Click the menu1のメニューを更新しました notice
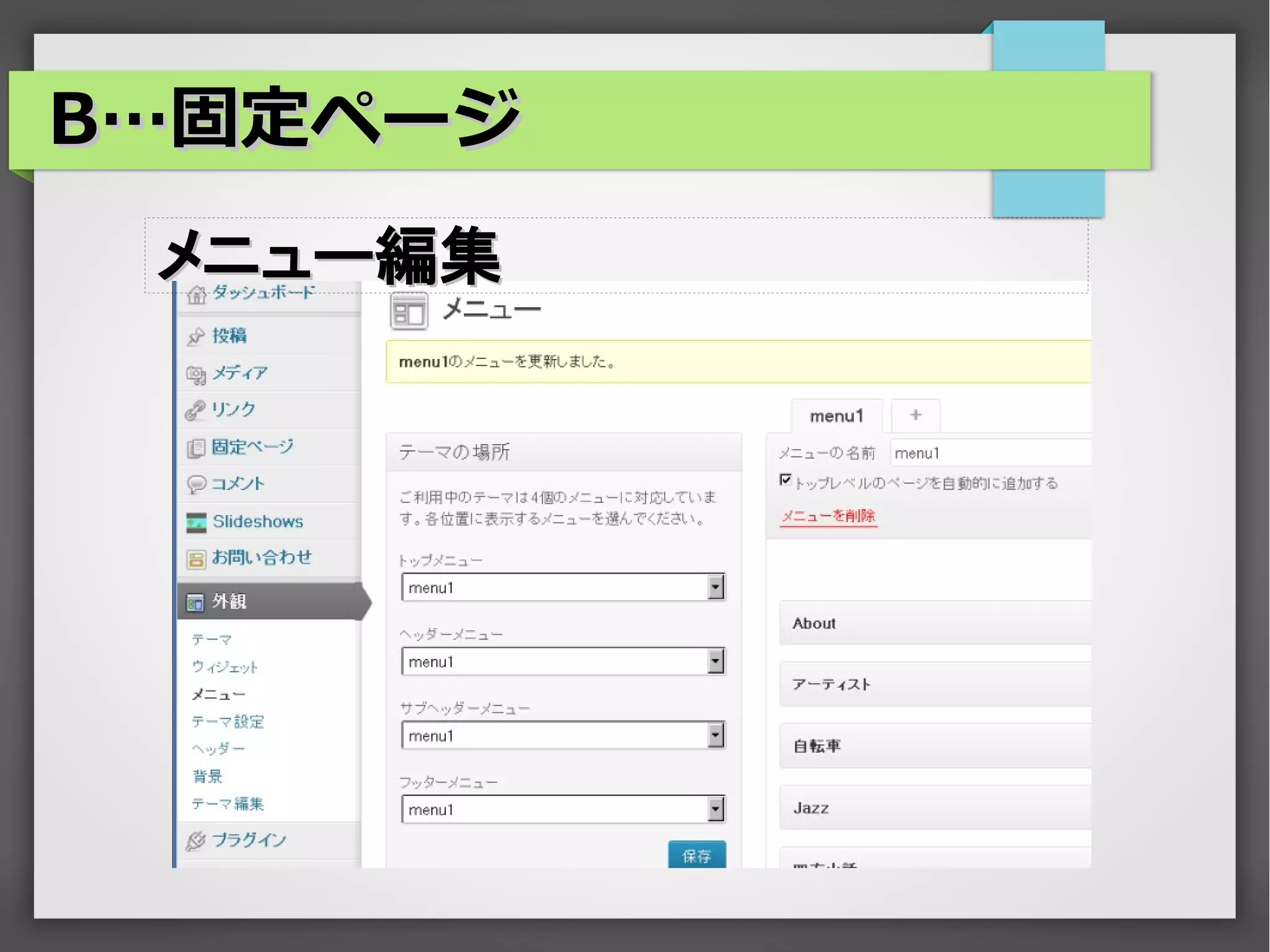 click(x=738, y=362)
